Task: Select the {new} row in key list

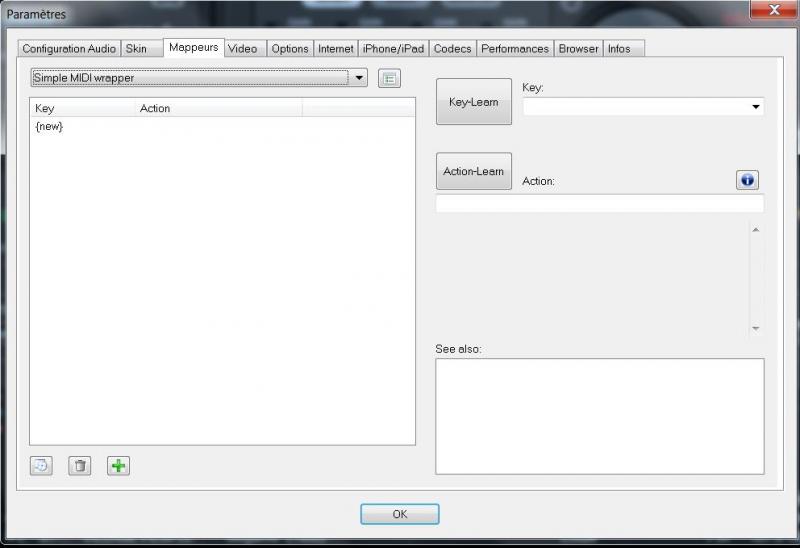Action: 222,126
